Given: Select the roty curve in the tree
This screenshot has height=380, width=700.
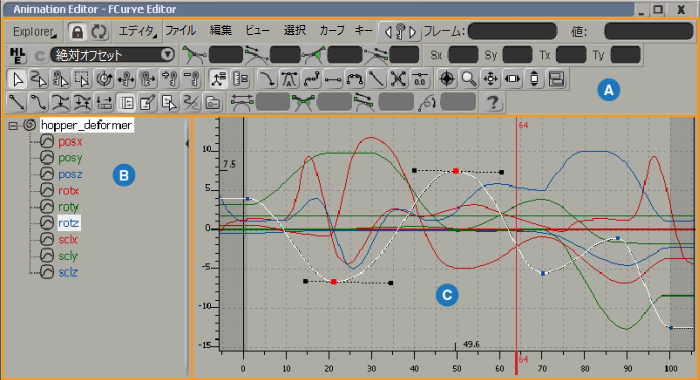Looking at the screenshot, I should click(x=68, y=207).
